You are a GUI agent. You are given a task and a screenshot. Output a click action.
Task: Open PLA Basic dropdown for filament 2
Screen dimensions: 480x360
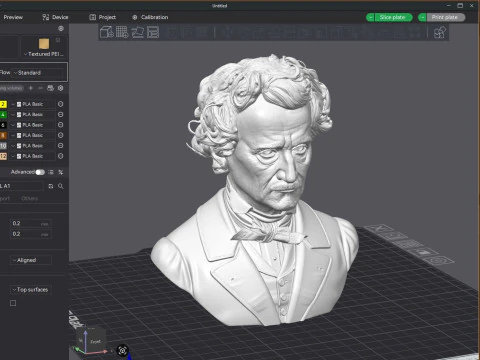tap(33, 104)
